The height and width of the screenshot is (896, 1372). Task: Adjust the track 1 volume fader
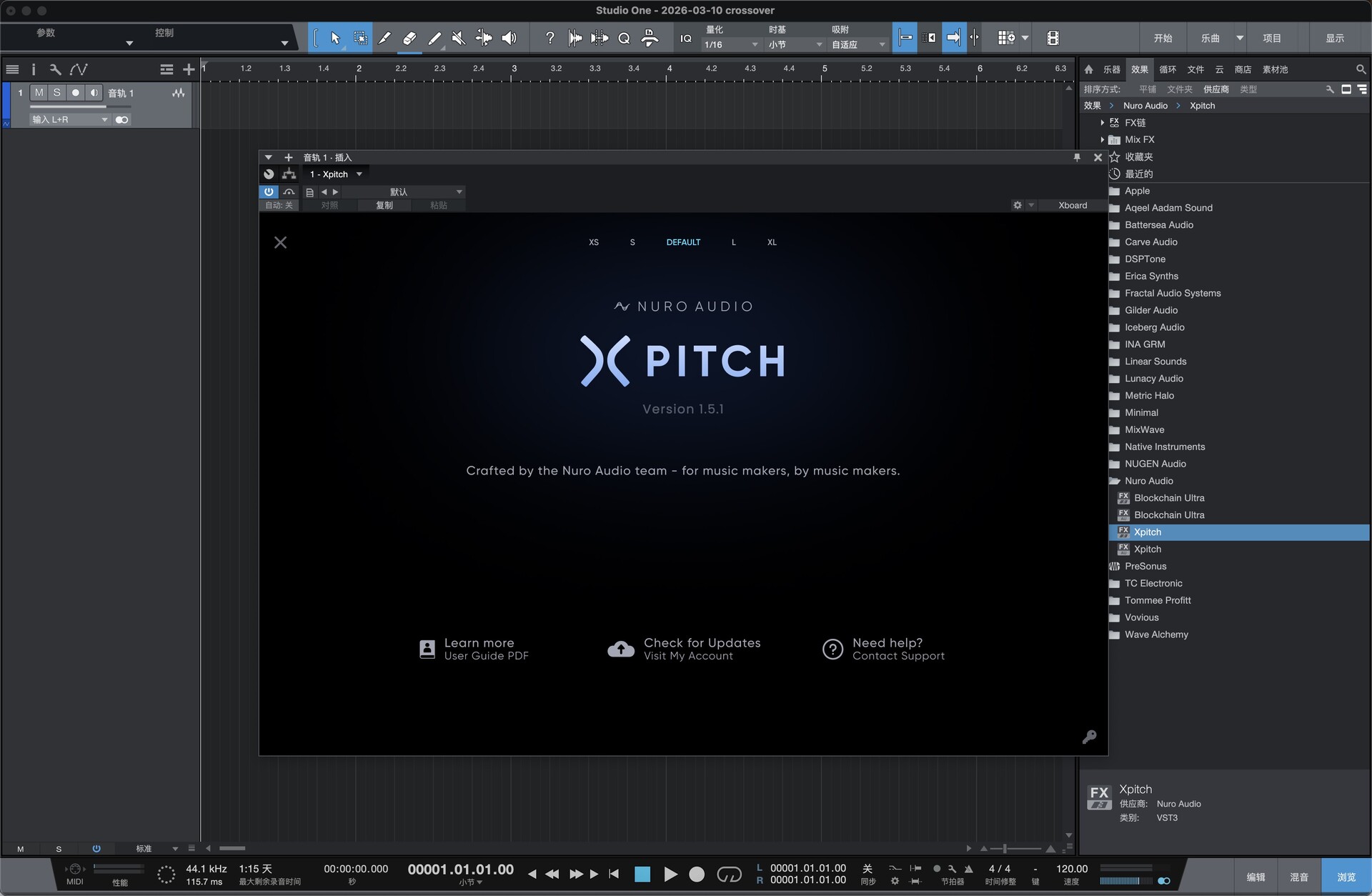[104, 106]
